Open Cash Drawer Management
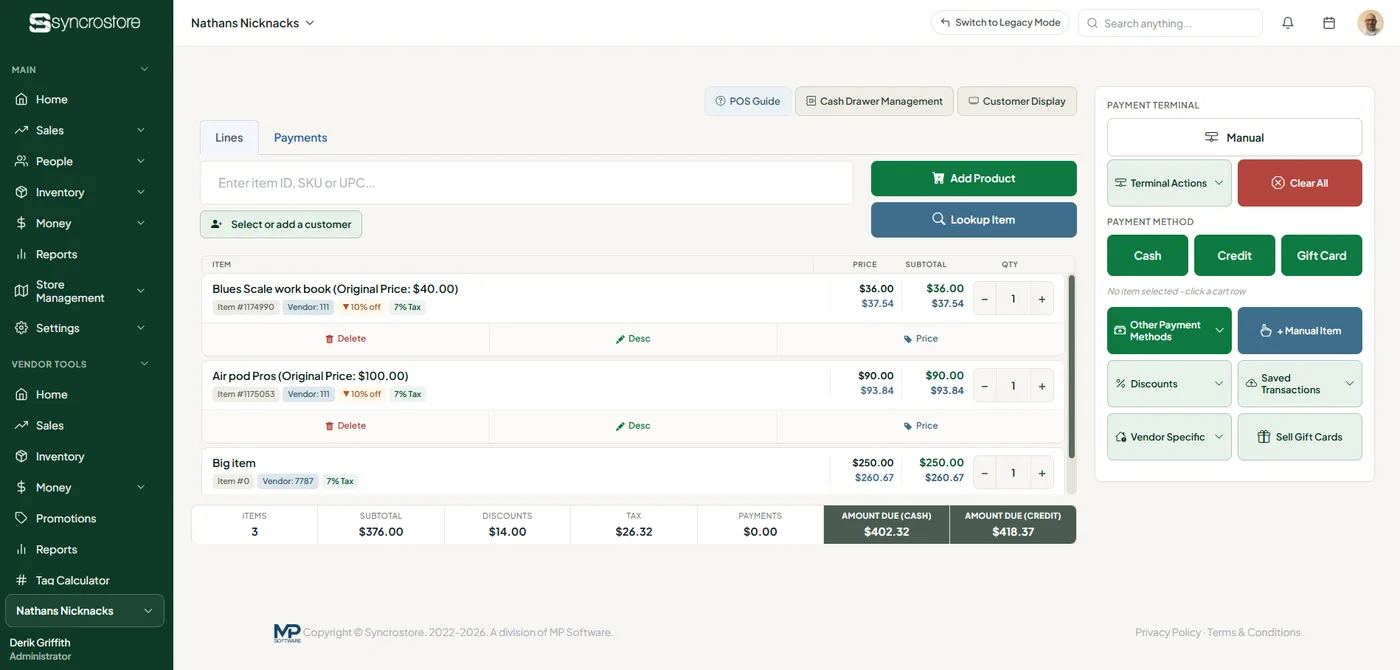Screen dimensions: 1400x670 [x=874, y=101]
